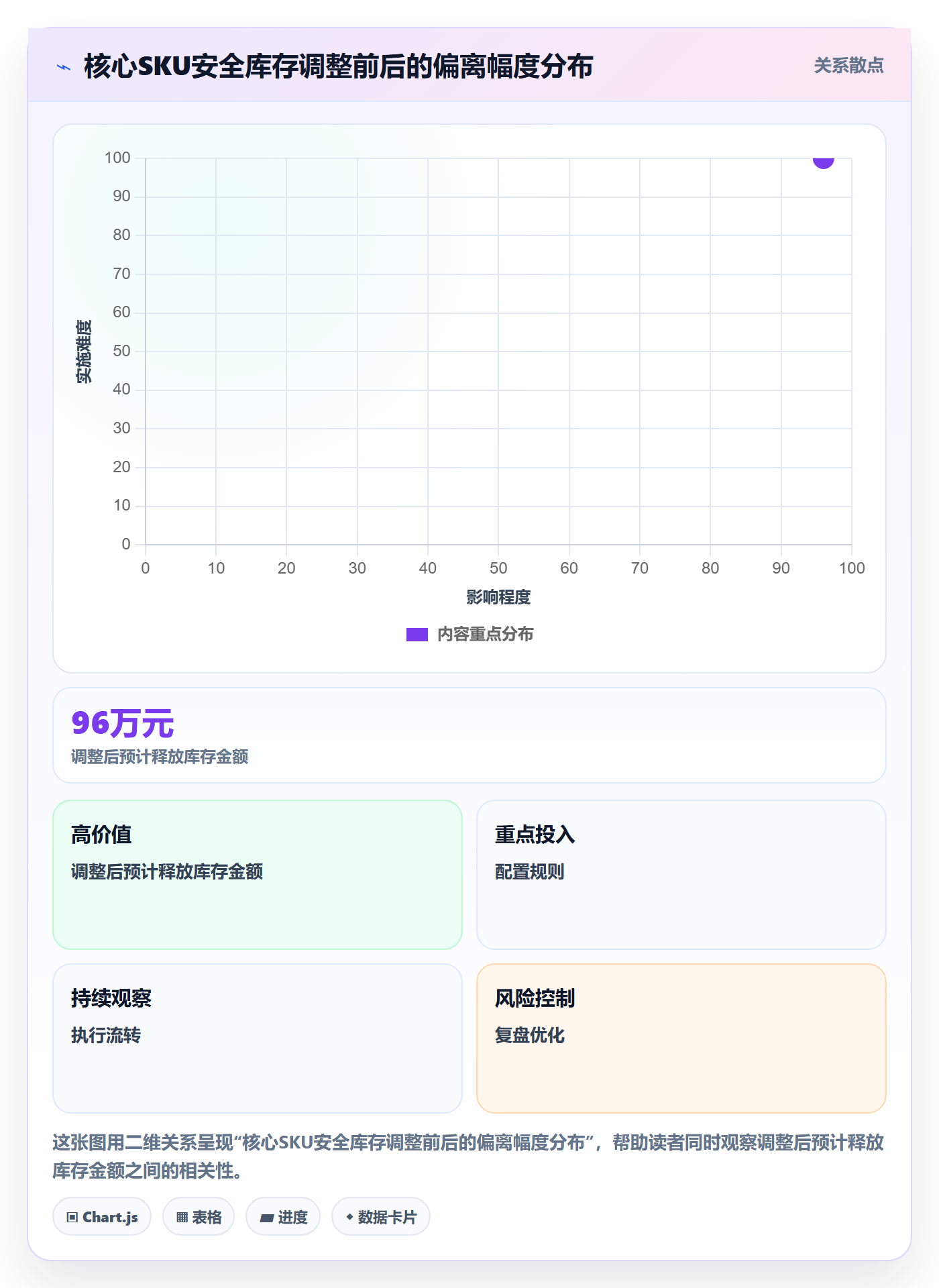Screen dimensions: 939x1288
Task: Click the 执行流转 text in 持续观察 card
Action: click(x=106, y=1035)
